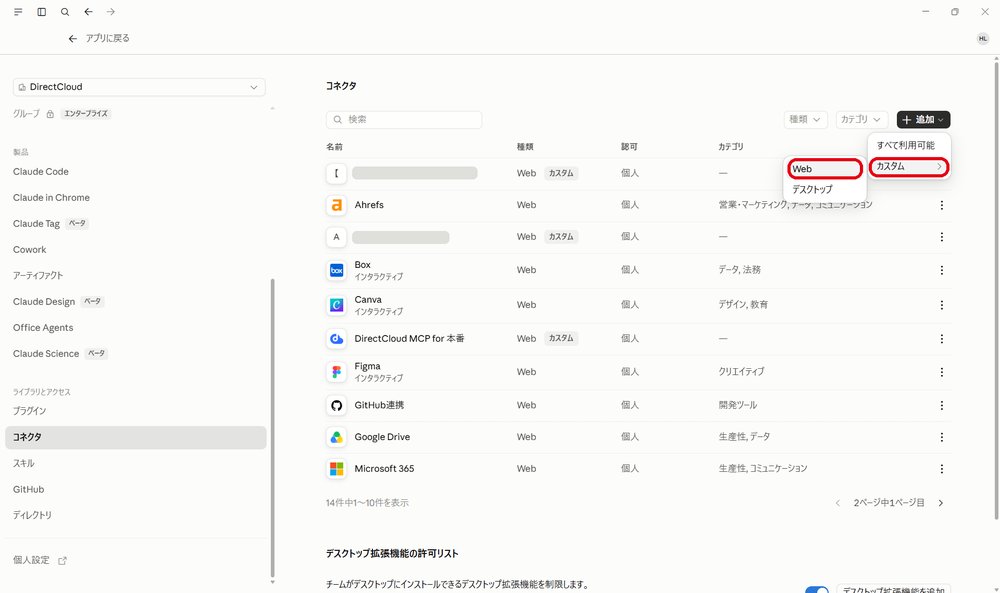Screen dimensions: 1000x593
Task: Click the GitHub連携 connector icon
Action: click(x=336, y=405)
